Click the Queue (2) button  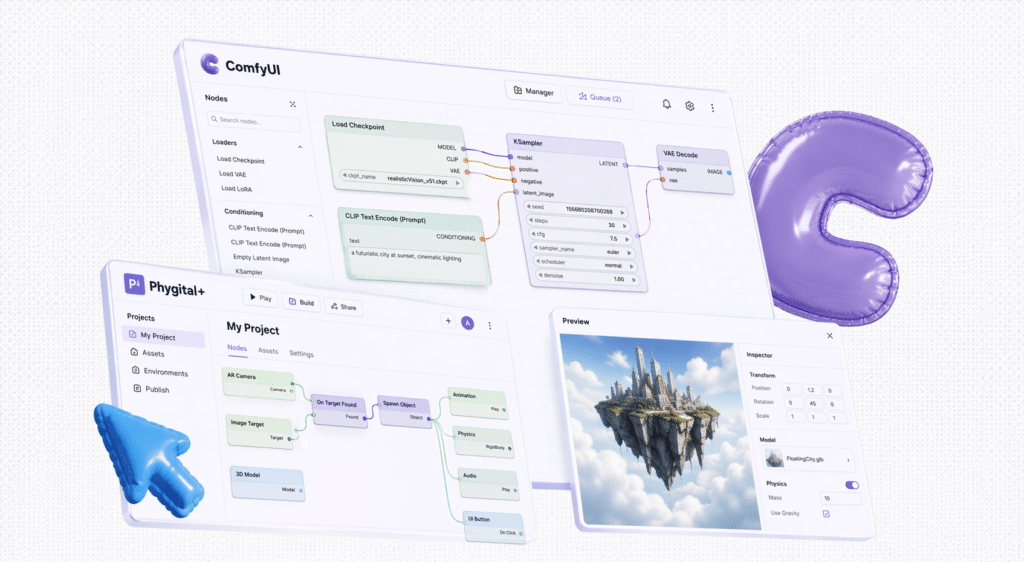pyautogui.click(x=600, y=97)
